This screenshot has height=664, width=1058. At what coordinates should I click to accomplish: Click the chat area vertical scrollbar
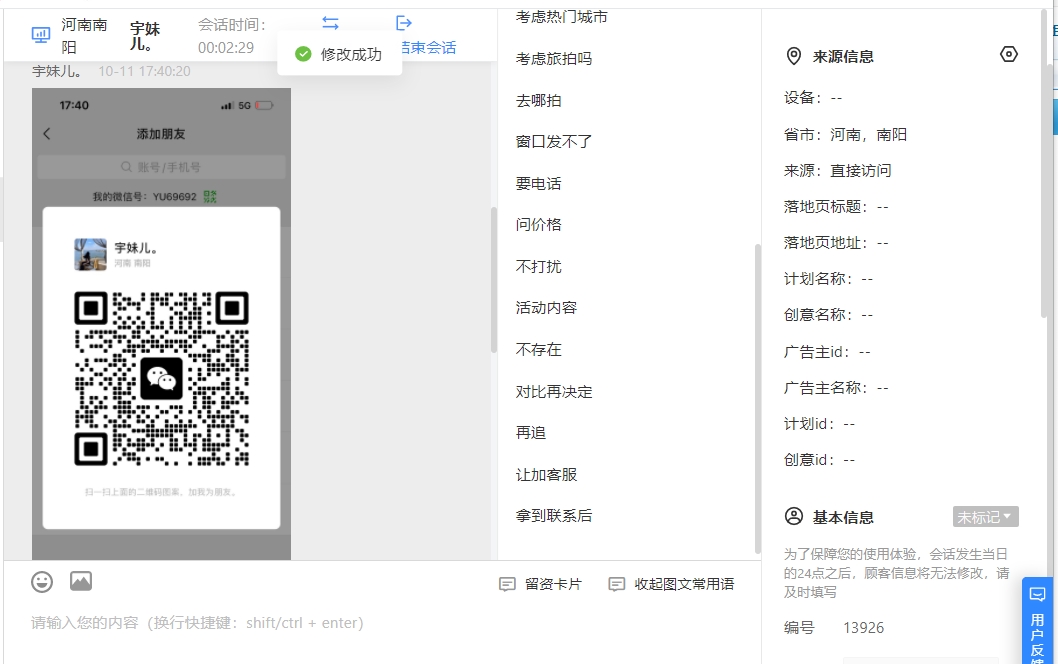pyautogui.click(x=494, y=280)
